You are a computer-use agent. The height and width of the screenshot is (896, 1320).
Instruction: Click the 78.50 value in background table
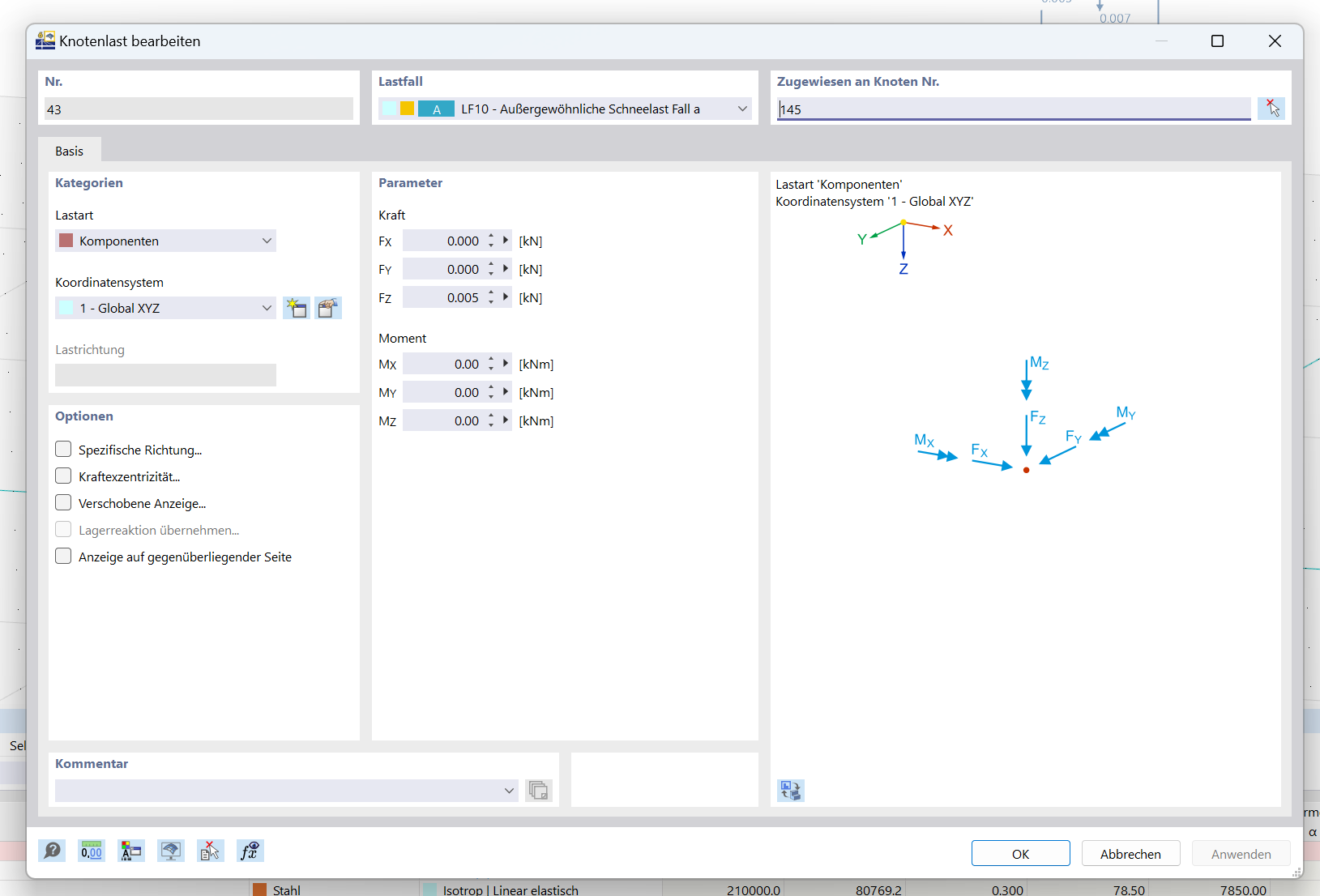tap(1129, 890)
